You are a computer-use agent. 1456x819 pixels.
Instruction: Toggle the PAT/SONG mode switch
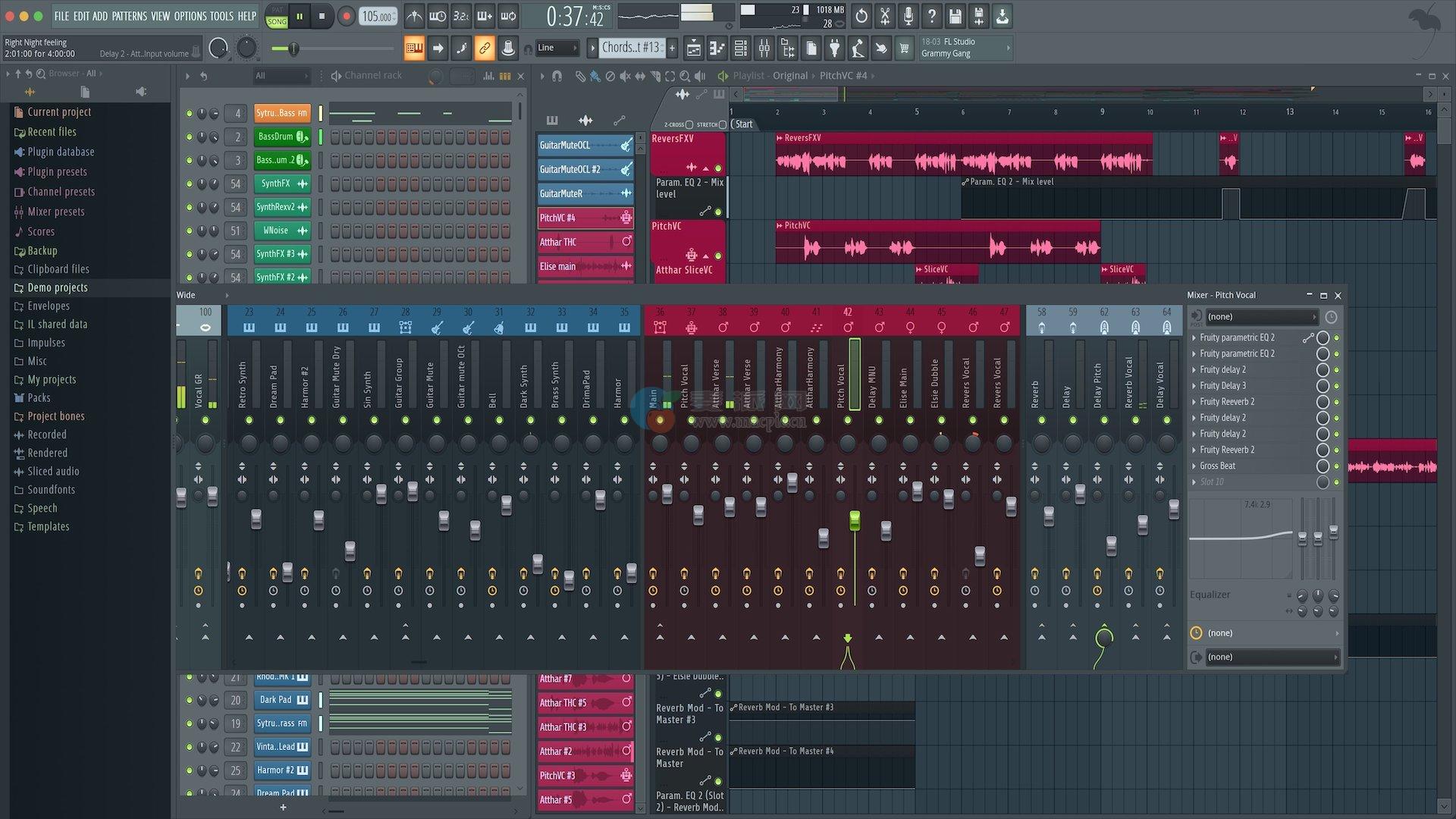(x=277, y=16)
